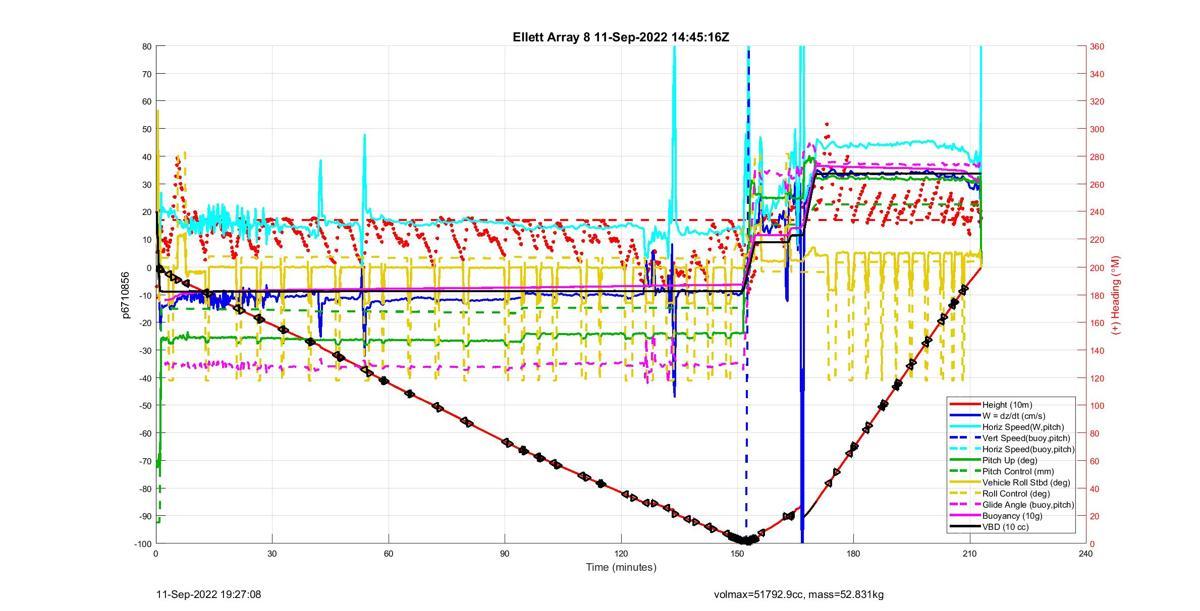
Task: Select the right-axis tick label "320"
Action: tap(1097, 102)
